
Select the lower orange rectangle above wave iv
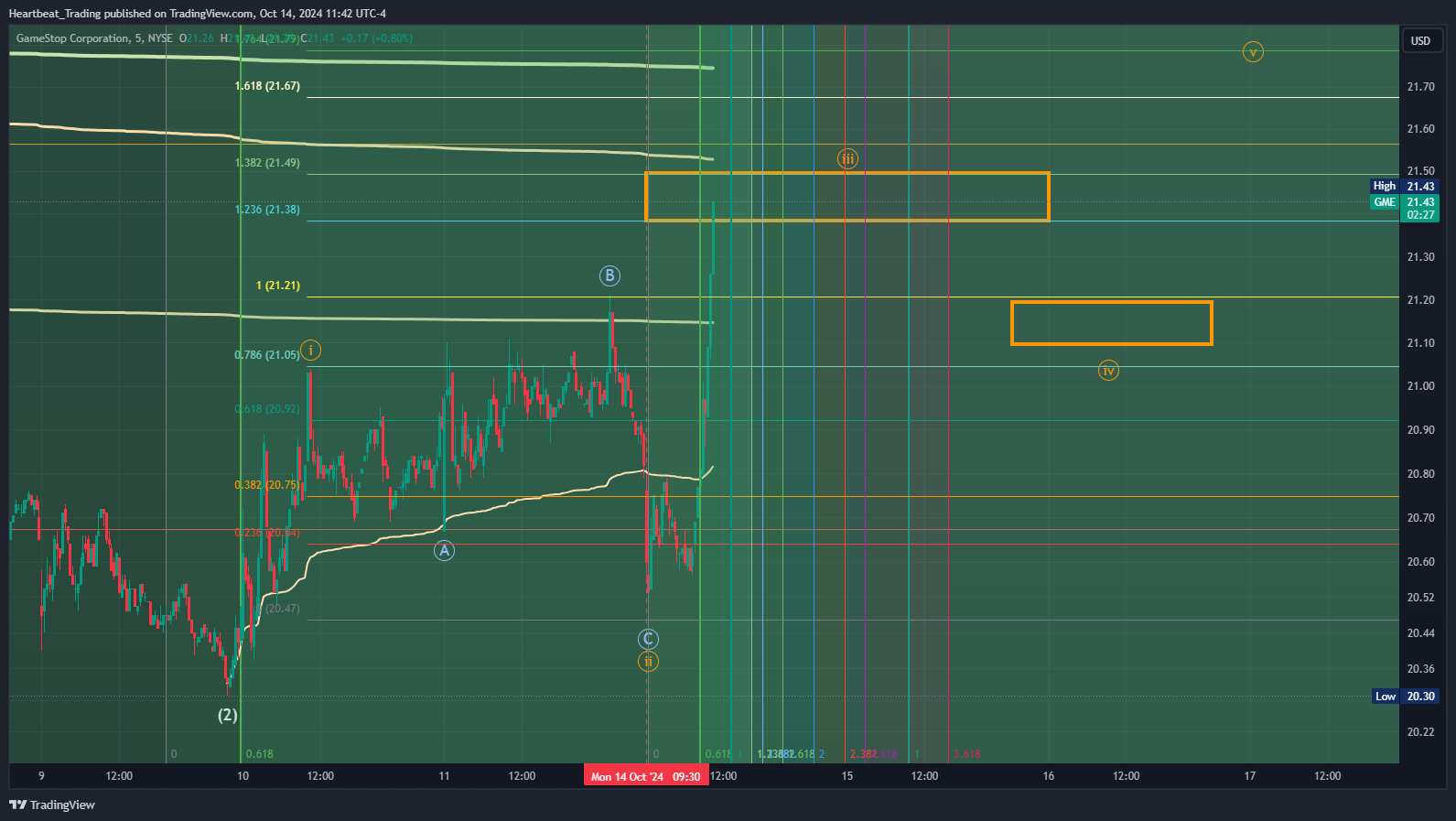coord(1112,323)
